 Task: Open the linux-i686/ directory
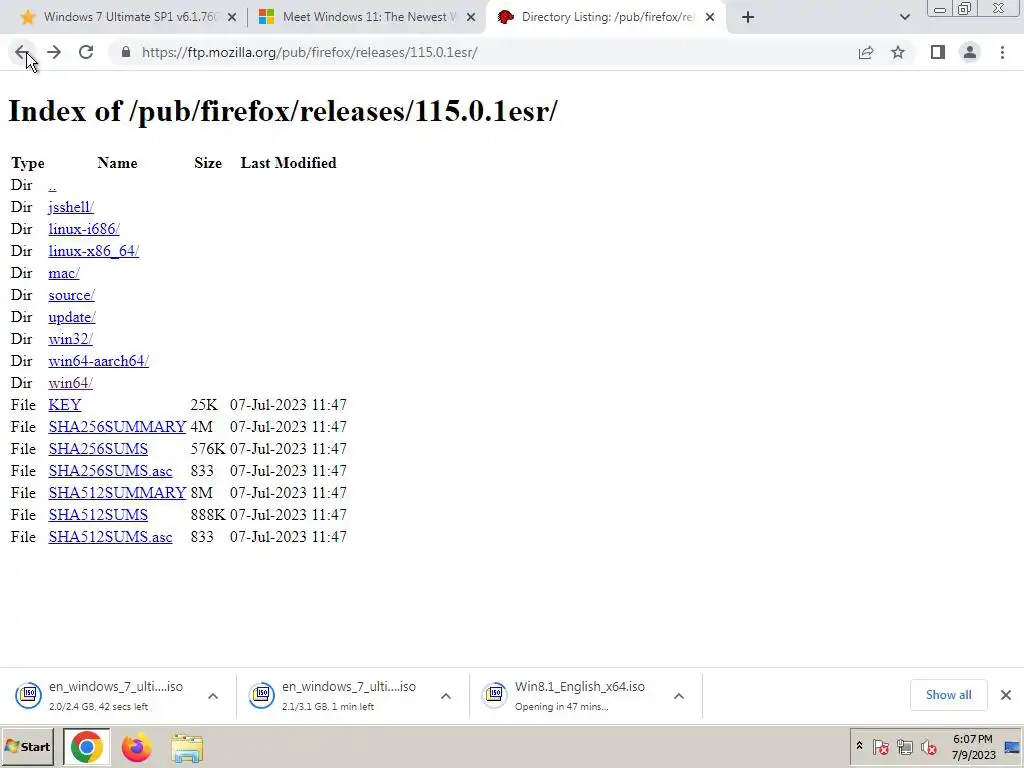click(84, 229)
